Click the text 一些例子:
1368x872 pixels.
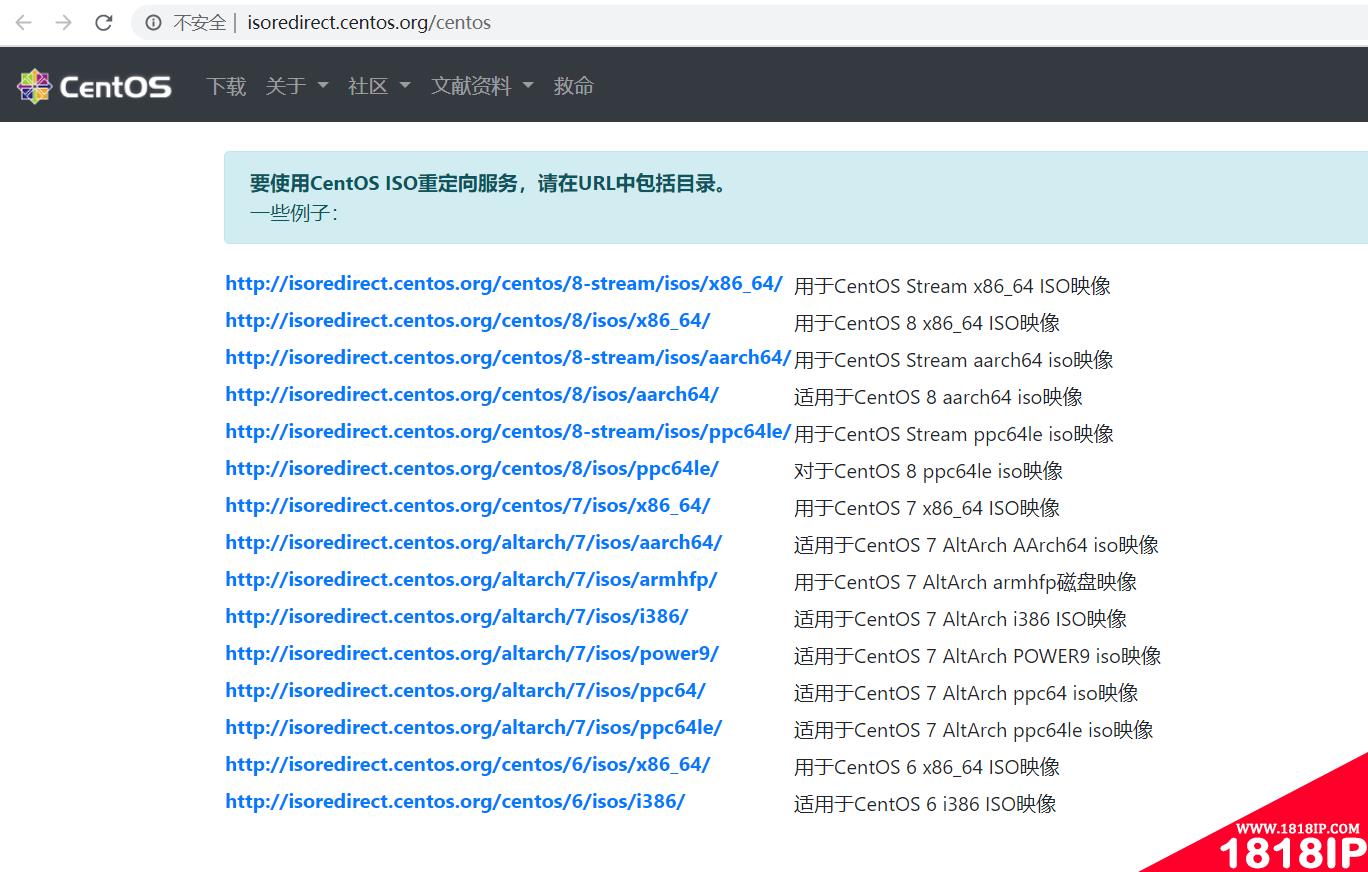(294, 213)
